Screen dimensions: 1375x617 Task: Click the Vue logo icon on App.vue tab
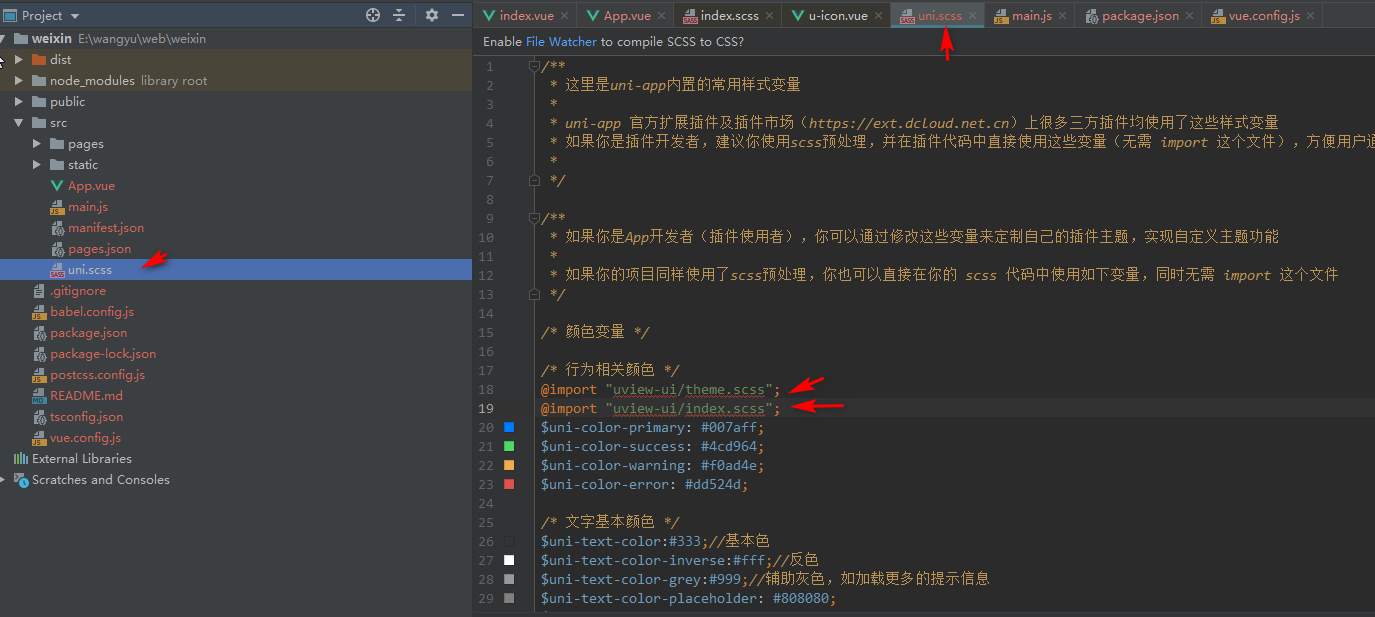pos(594,15)
